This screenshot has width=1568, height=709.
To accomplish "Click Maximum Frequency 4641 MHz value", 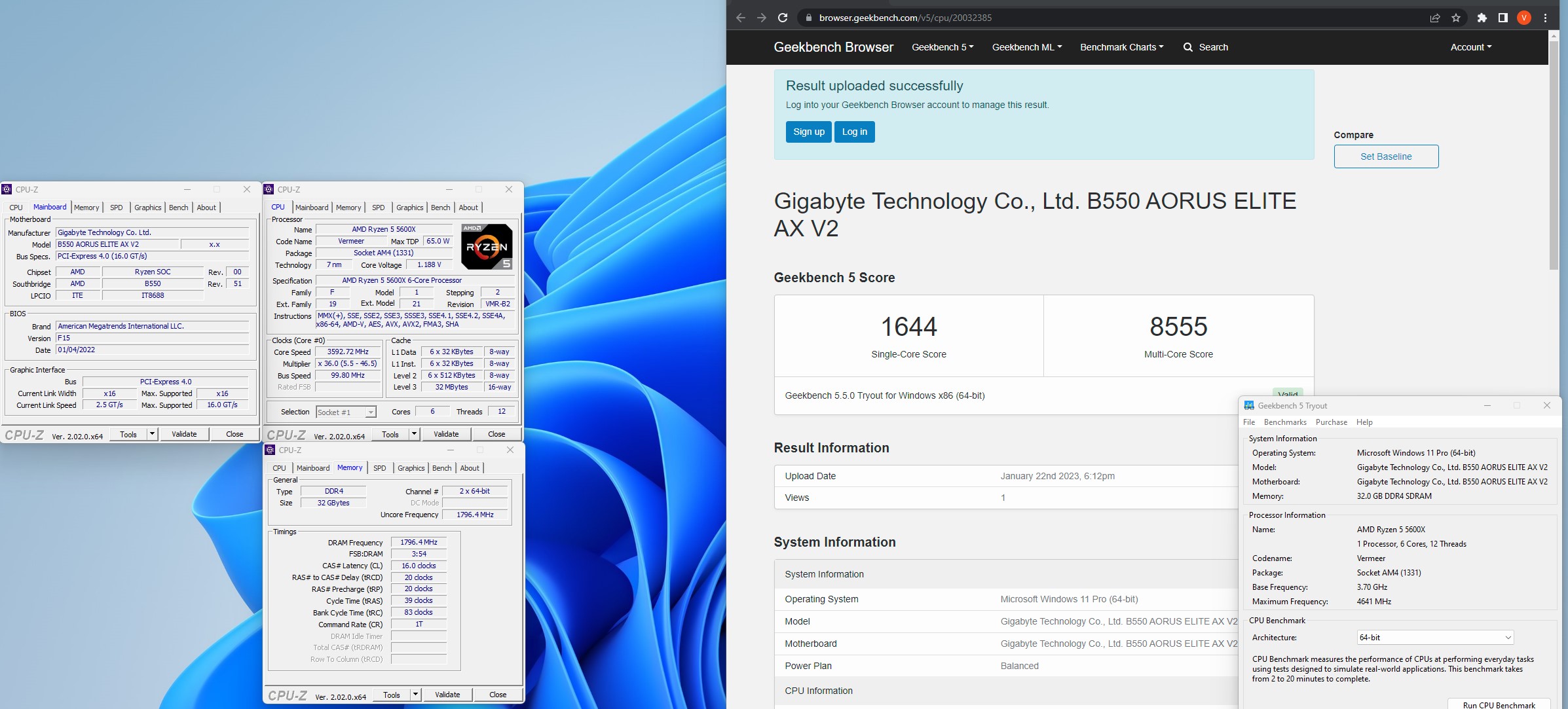I will coord(1373,601).
